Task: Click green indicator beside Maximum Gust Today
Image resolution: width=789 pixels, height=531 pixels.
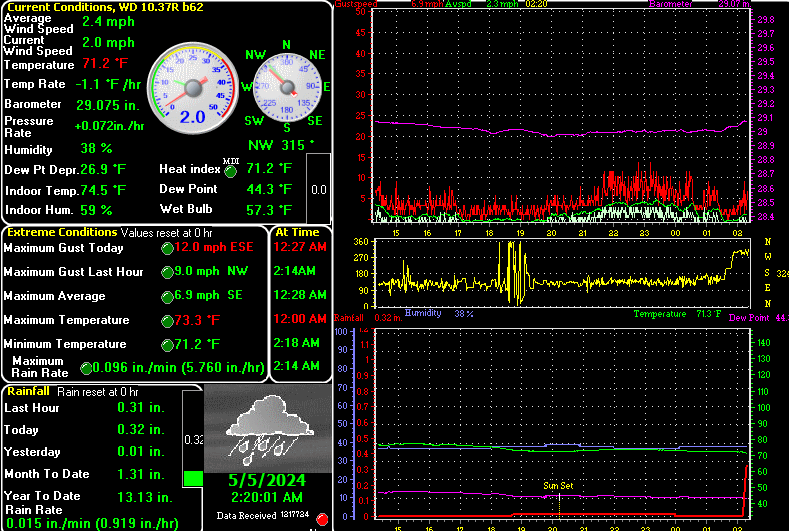Action: click(167, 248)
